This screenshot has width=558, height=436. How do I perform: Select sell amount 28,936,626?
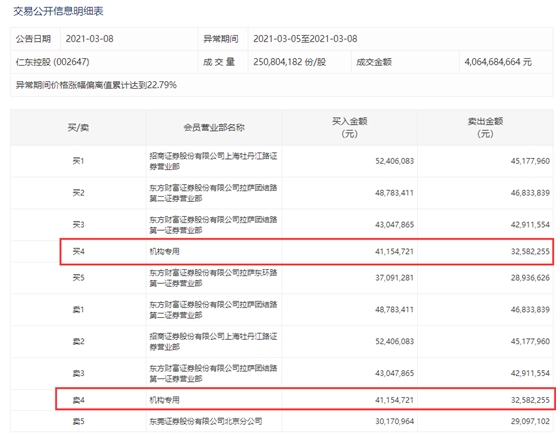click(x=530, y=278)
